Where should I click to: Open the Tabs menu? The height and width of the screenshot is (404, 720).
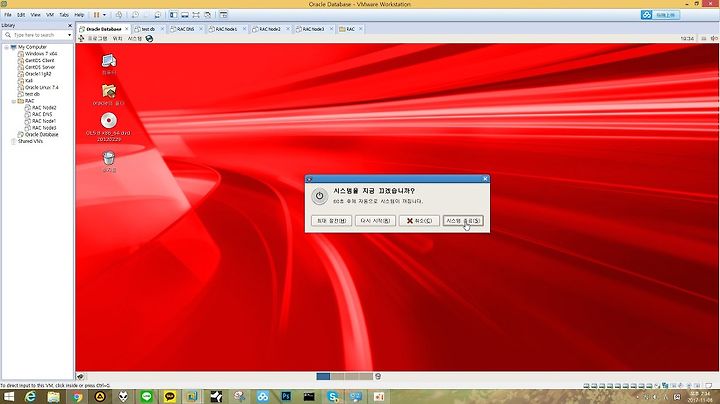64,15
